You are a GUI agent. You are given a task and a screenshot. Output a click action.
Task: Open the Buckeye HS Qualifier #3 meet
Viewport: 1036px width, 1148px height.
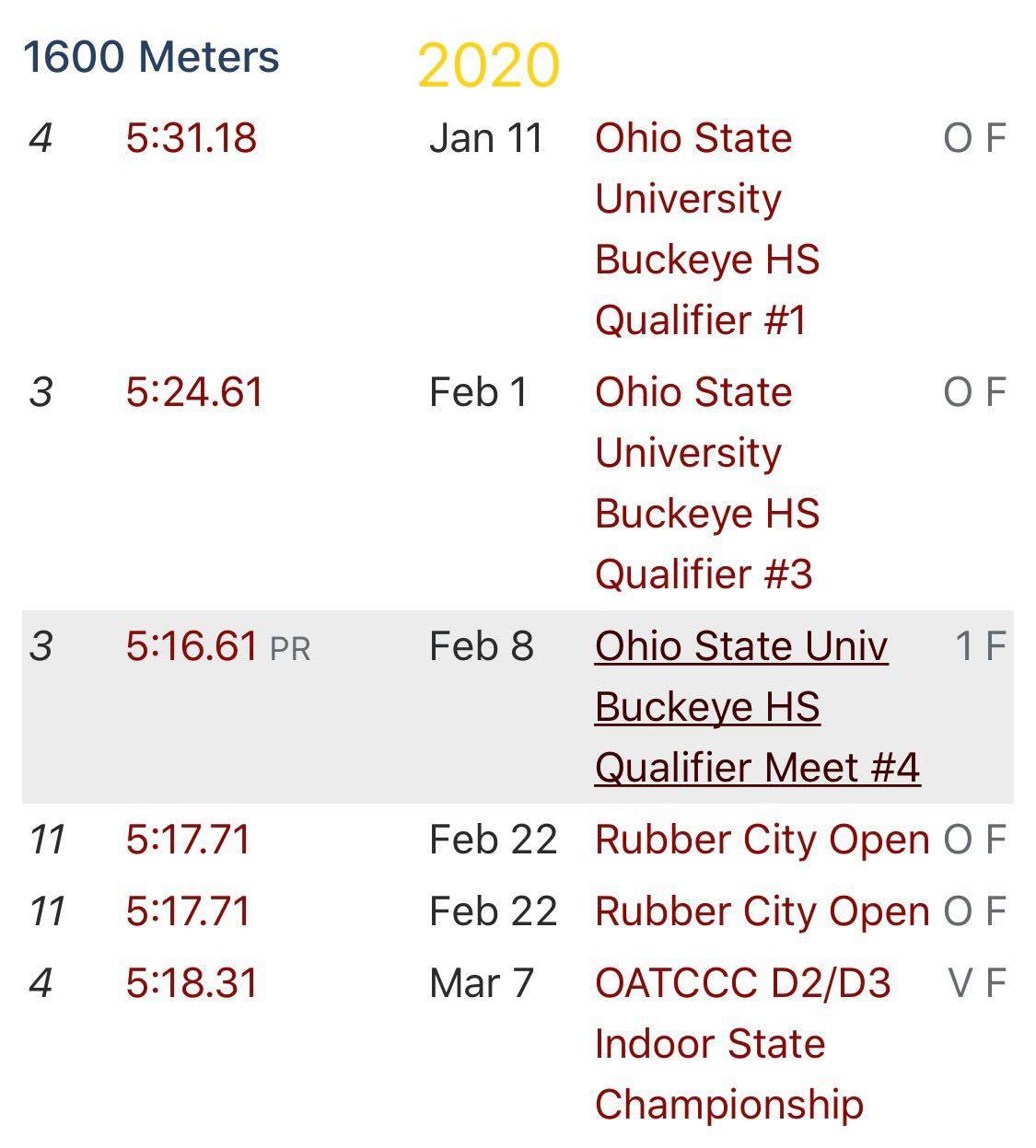[706, 483]
